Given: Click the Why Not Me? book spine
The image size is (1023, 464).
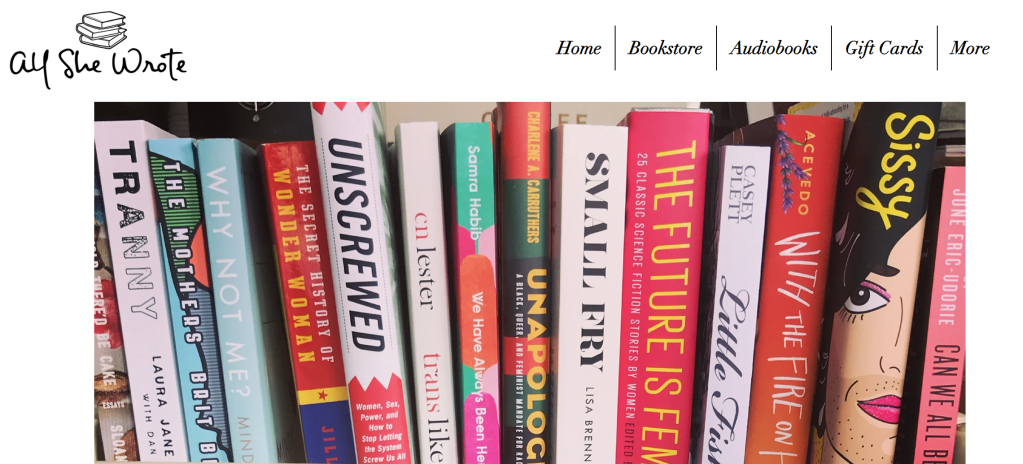Looking at the screenshot, I should (236, 300).
